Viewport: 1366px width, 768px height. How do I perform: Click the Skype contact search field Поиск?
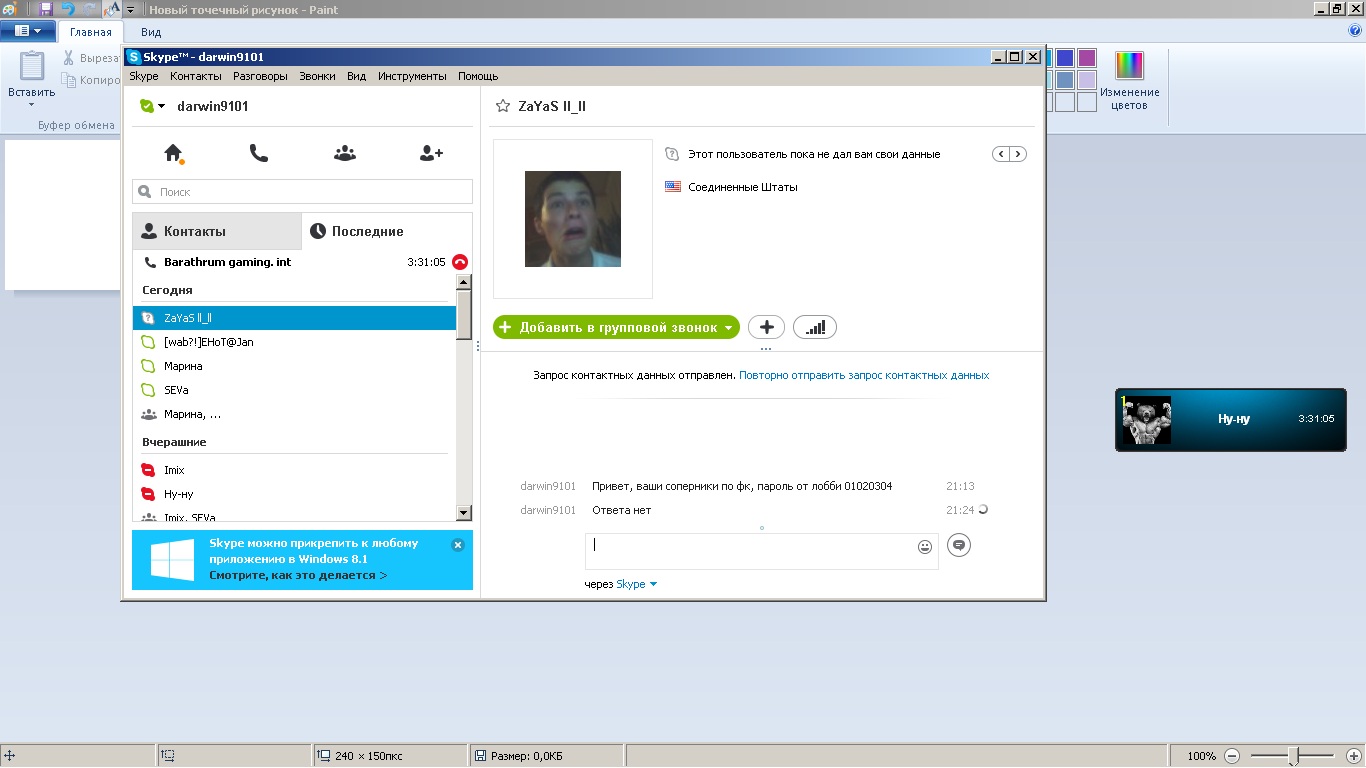(302, 191)
